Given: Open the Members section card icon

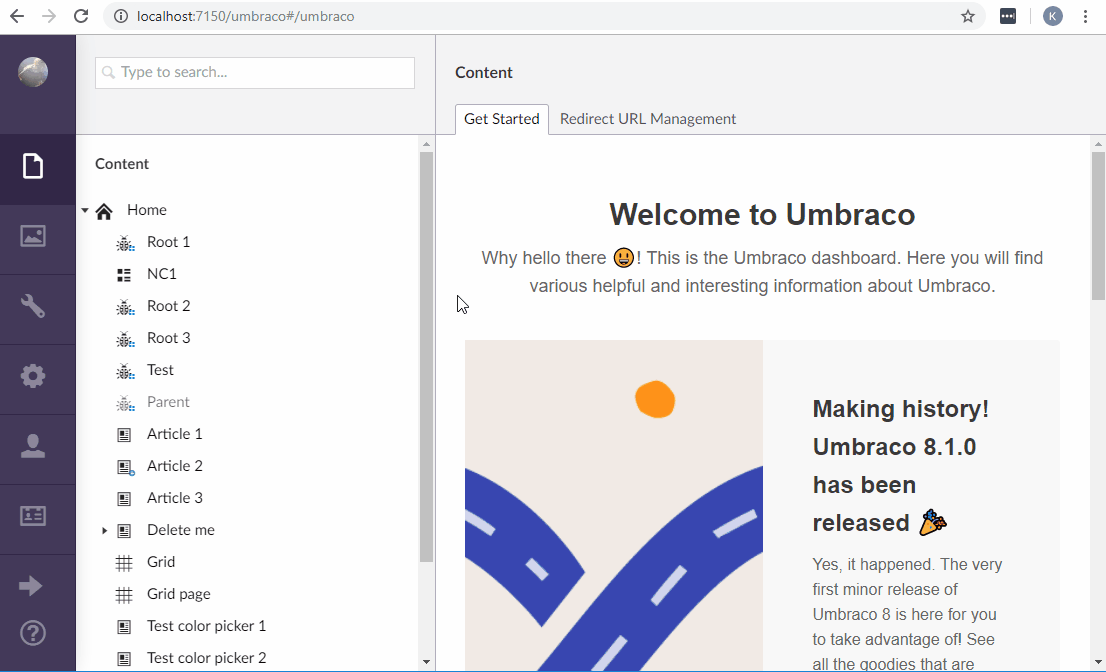Looking at the screenshot, I should [33, 515].
